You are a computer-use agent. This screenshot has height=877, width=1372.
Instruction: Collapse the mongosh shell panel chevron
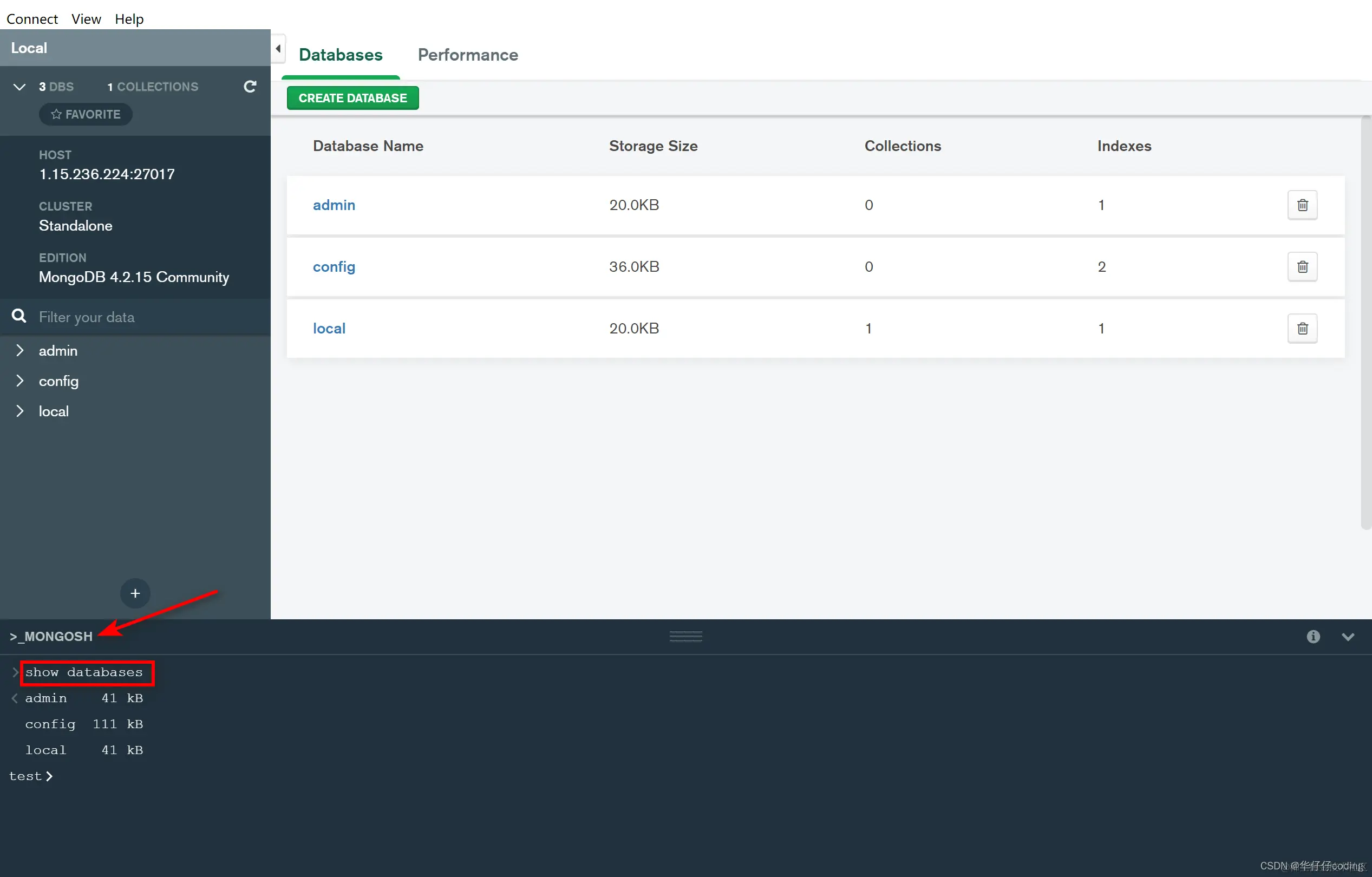point(1348,637)
